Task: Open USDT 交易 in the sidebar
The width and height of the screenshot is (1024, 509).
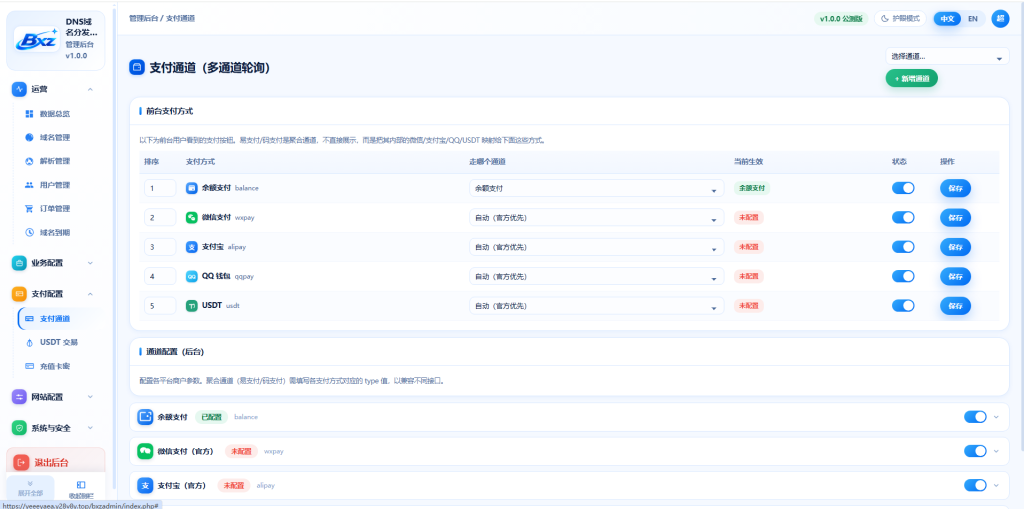Action: (57, 342)
